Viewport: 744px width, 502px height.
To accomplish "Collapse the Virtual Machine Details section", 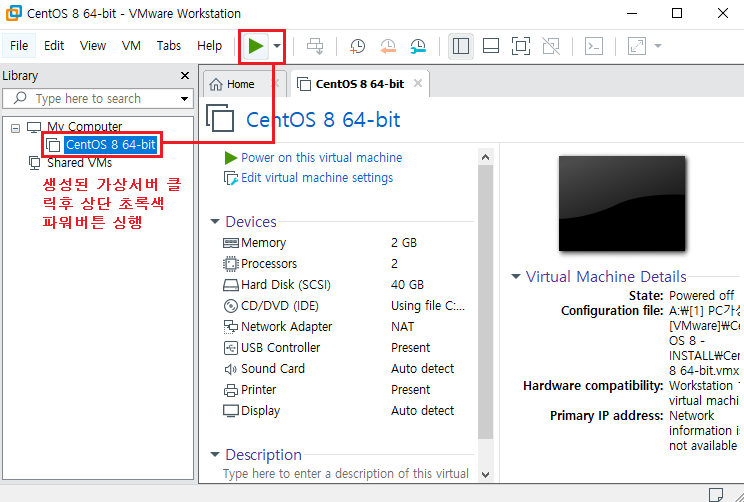I will [x=516, y=276].
